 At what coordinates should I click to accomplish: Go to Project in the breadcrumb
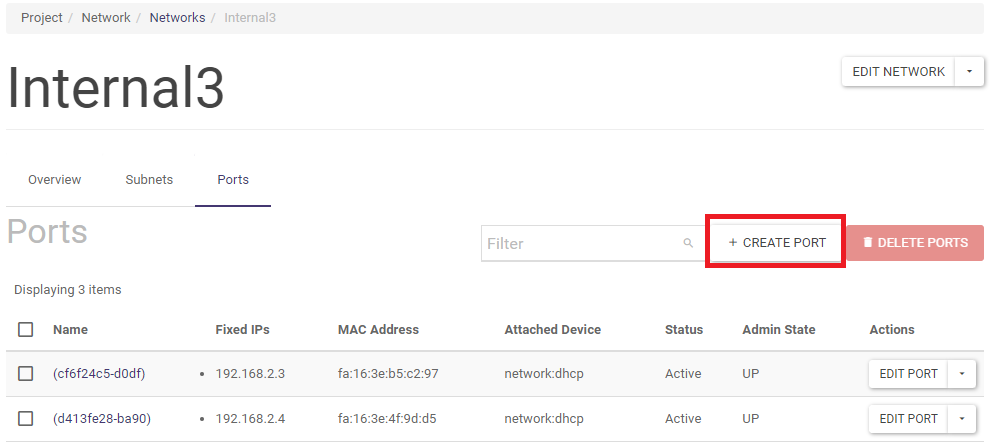42,18
